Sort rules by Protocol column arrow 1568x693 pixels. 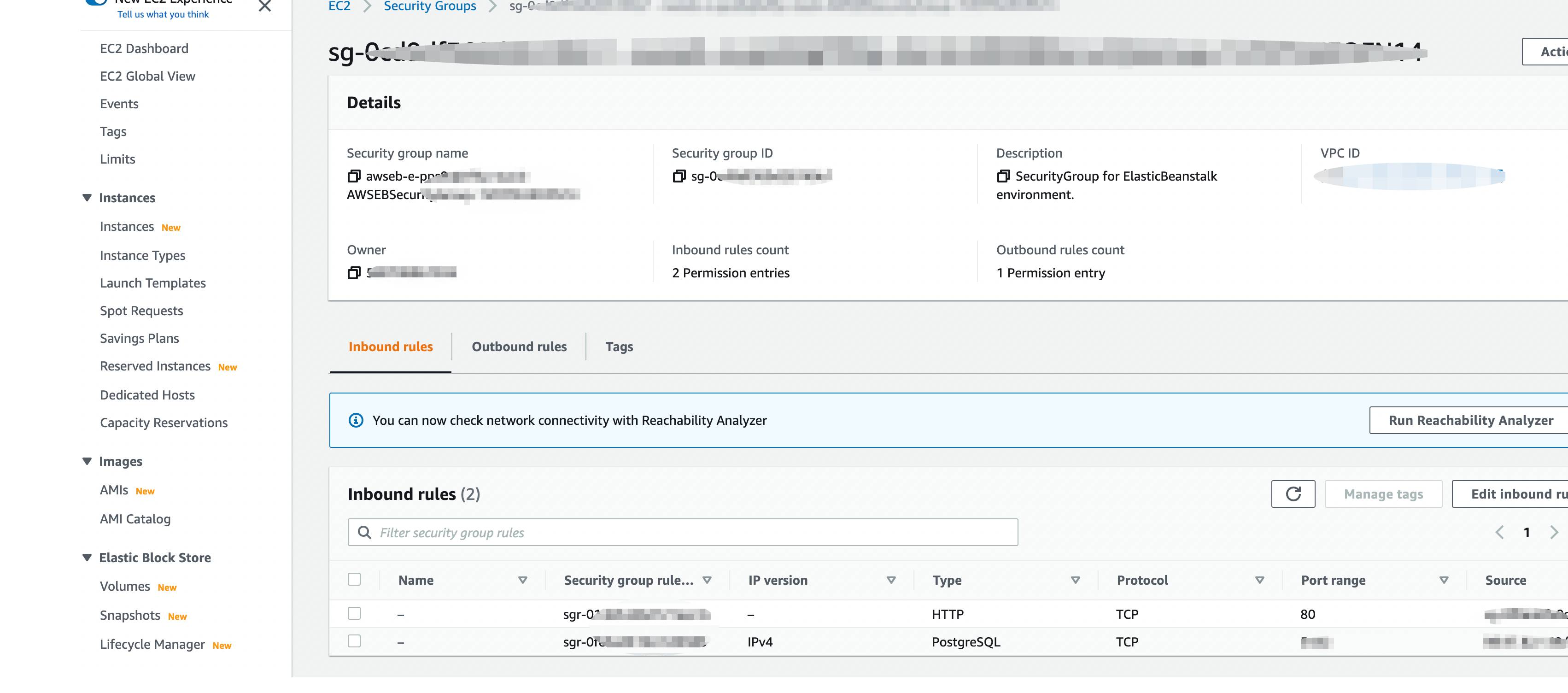tap(1260, 581)
